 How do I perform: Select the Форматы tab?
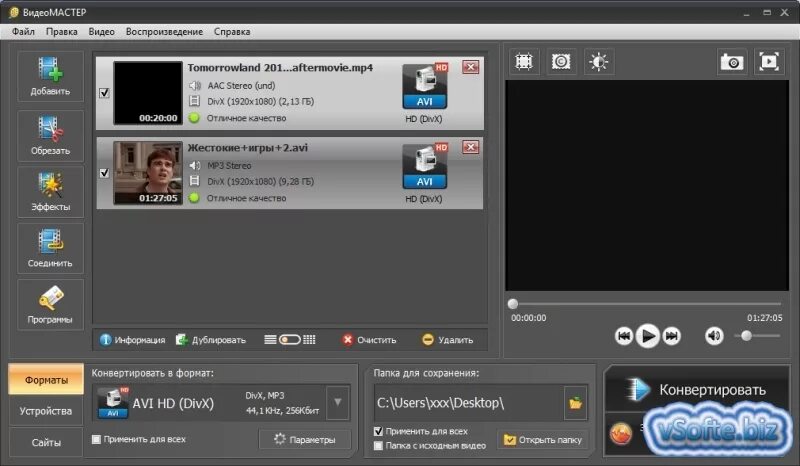(46, 380)
